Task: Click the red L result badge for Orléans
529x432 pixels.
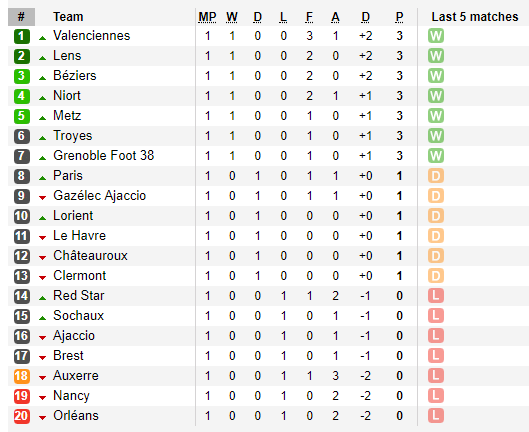Action: pyautogui.click(x=436, y=416)
